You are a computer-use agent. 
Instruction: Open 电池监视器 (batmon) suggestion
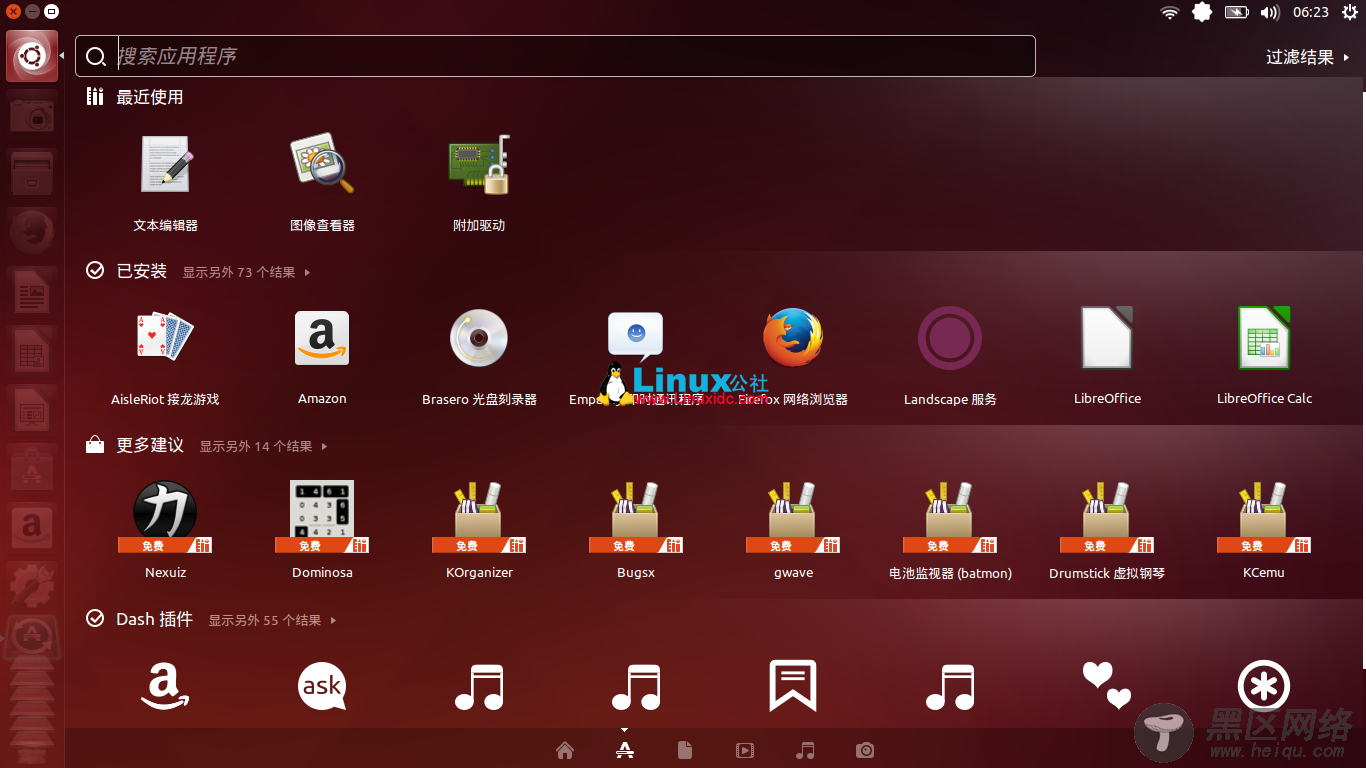950,516
